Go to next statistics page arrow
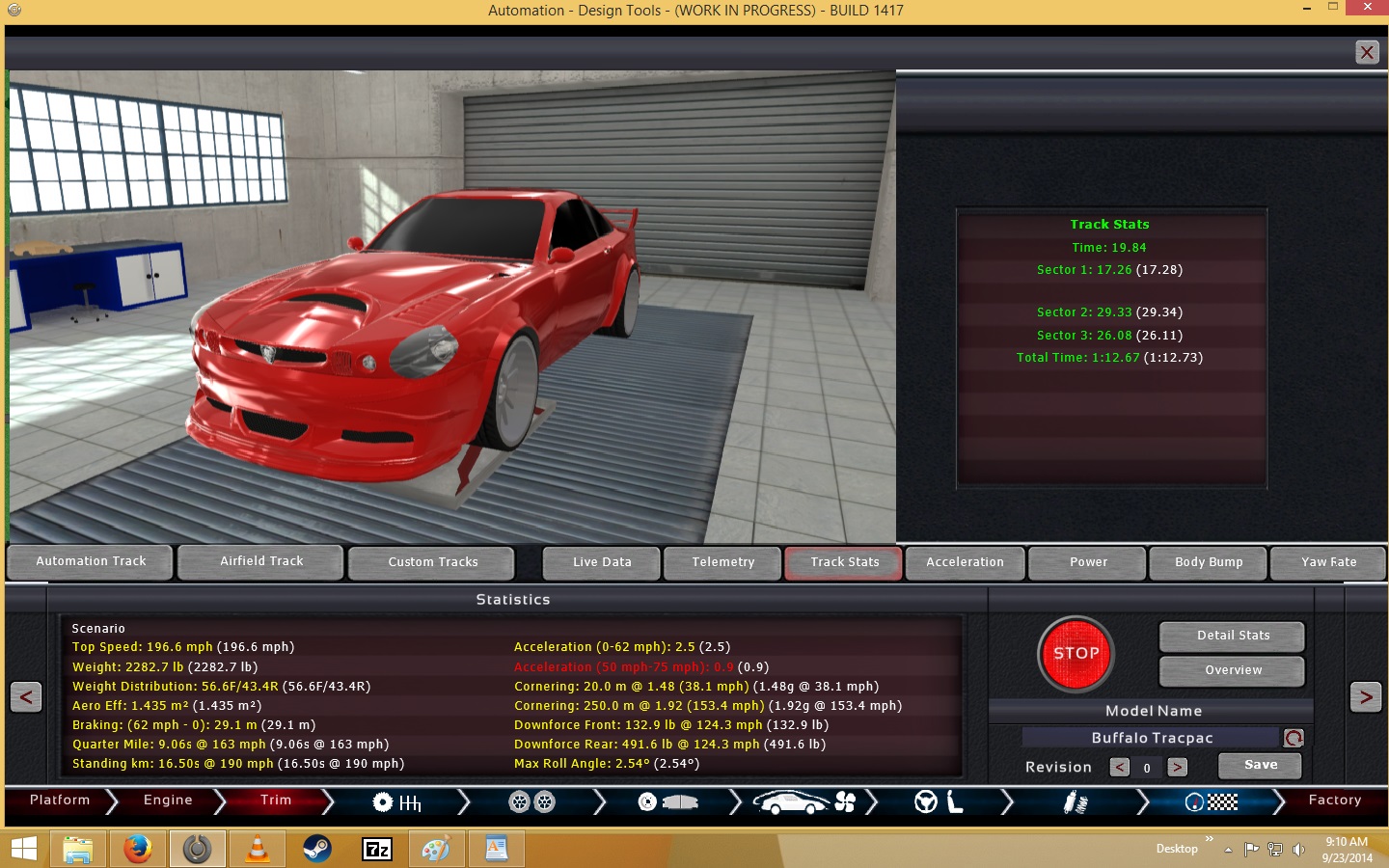Image resolution: width=1389 pixels, height=868 pixels. pos(1366,696)
